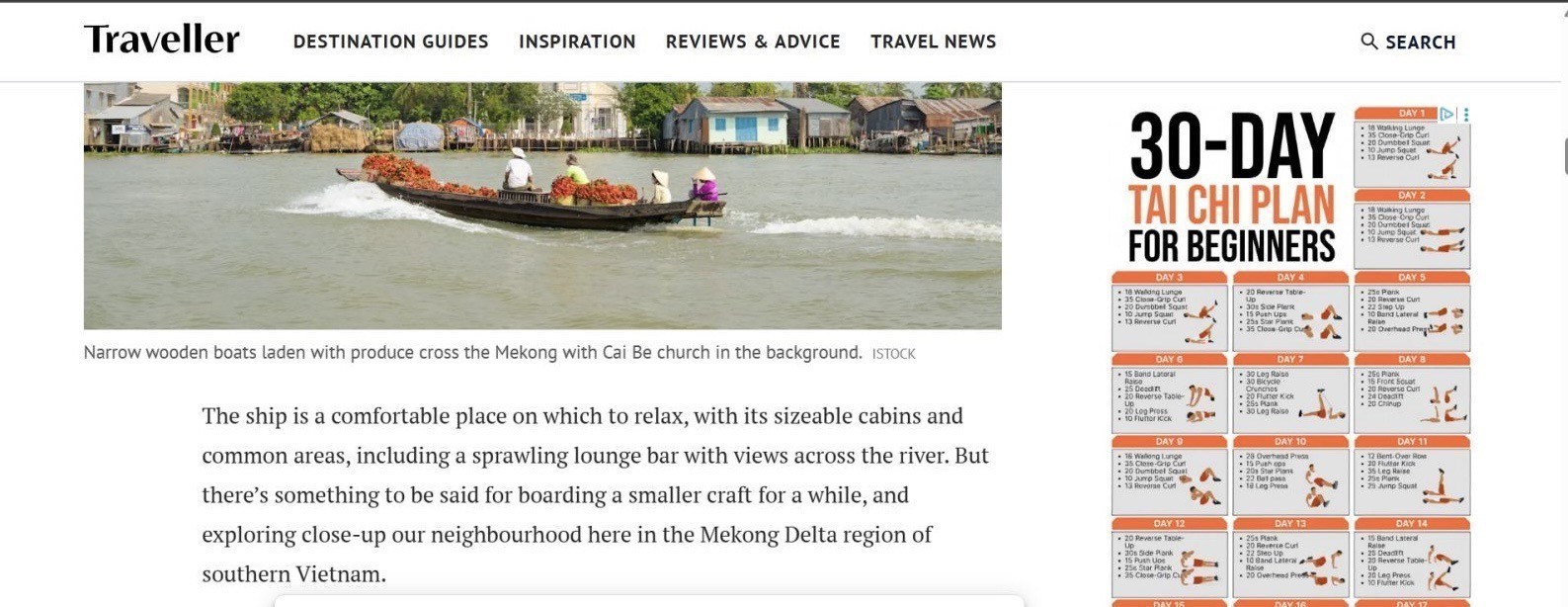Click the SEARCH text label
This screenshot has width=1568, height=607.
(x=1420, y=43)
